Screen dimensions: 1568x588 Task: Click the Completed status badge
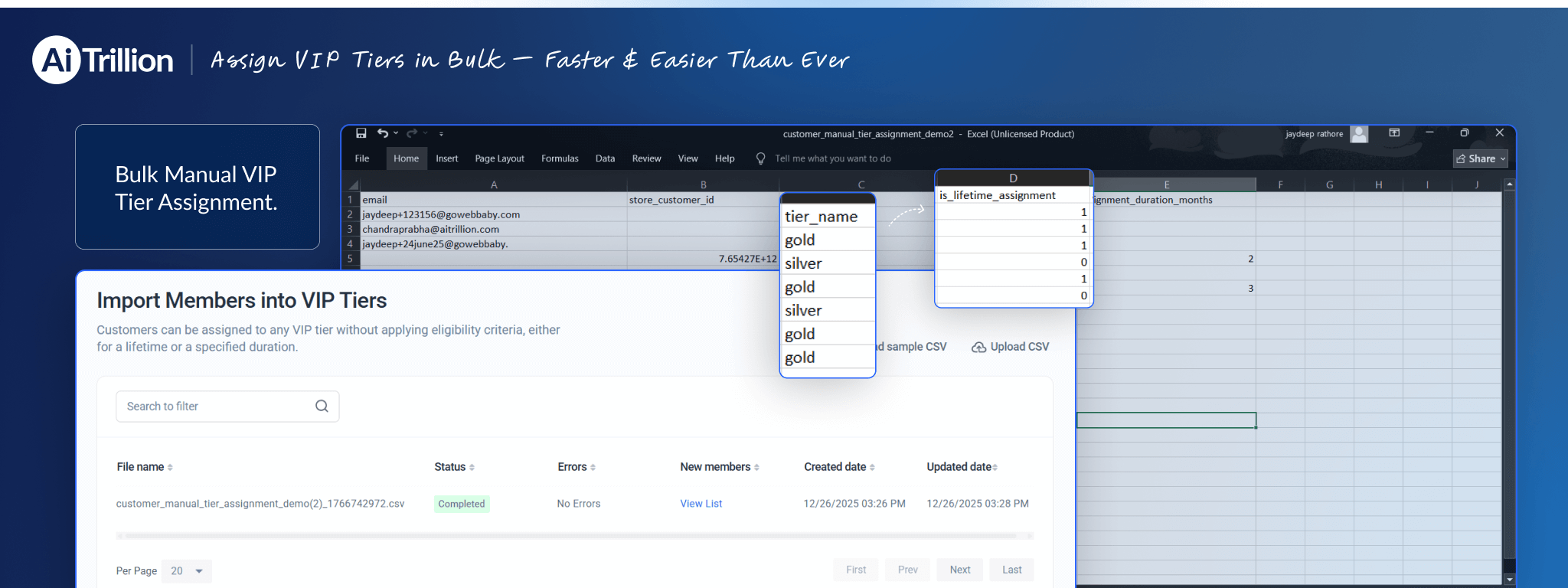point(462,504)
